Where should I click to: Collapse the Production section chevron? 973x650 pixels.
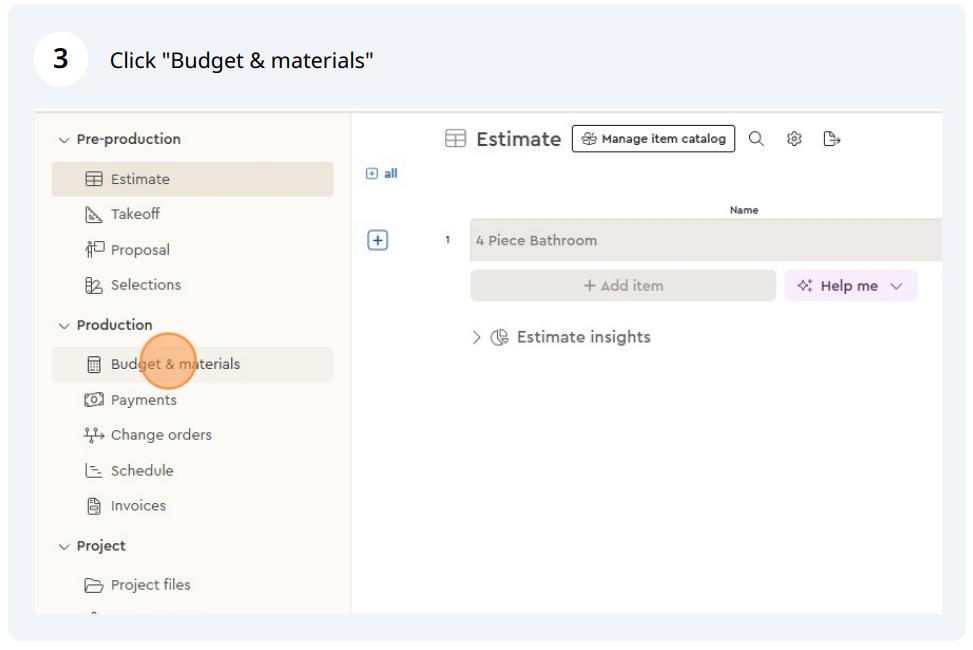[65, 326]
